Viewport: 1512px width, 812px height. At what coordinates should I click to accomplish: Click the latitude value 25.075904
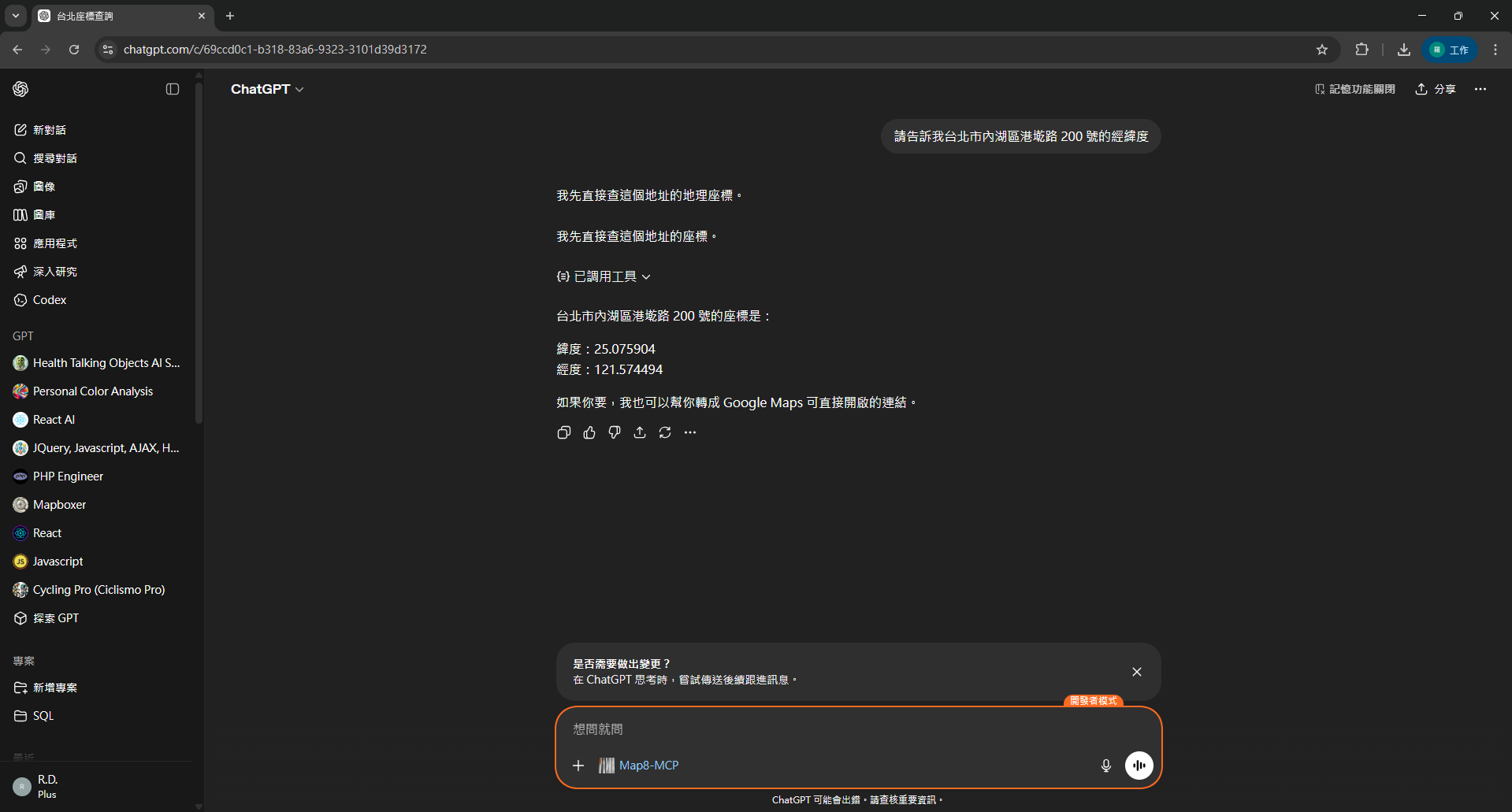625,349
